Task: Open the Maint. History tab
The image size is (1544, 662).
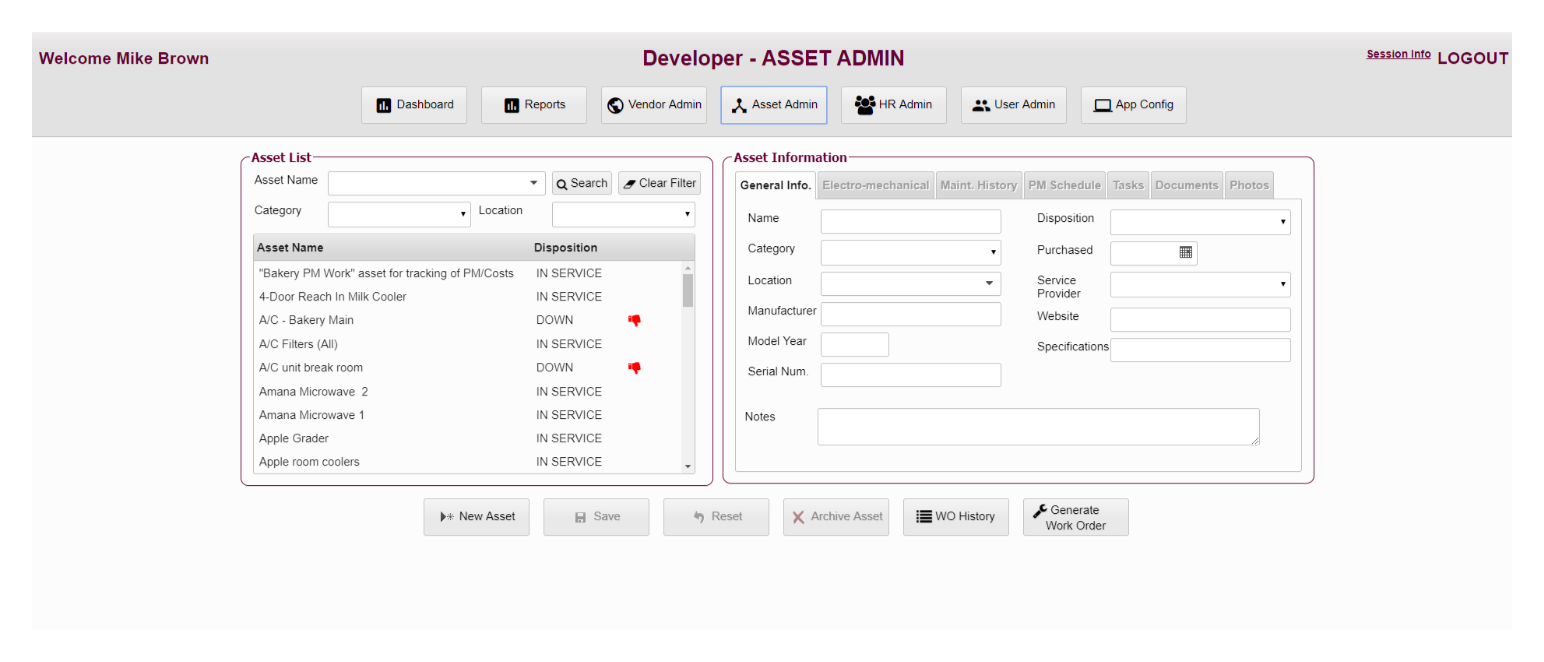Action: click(x=978, y=185)
